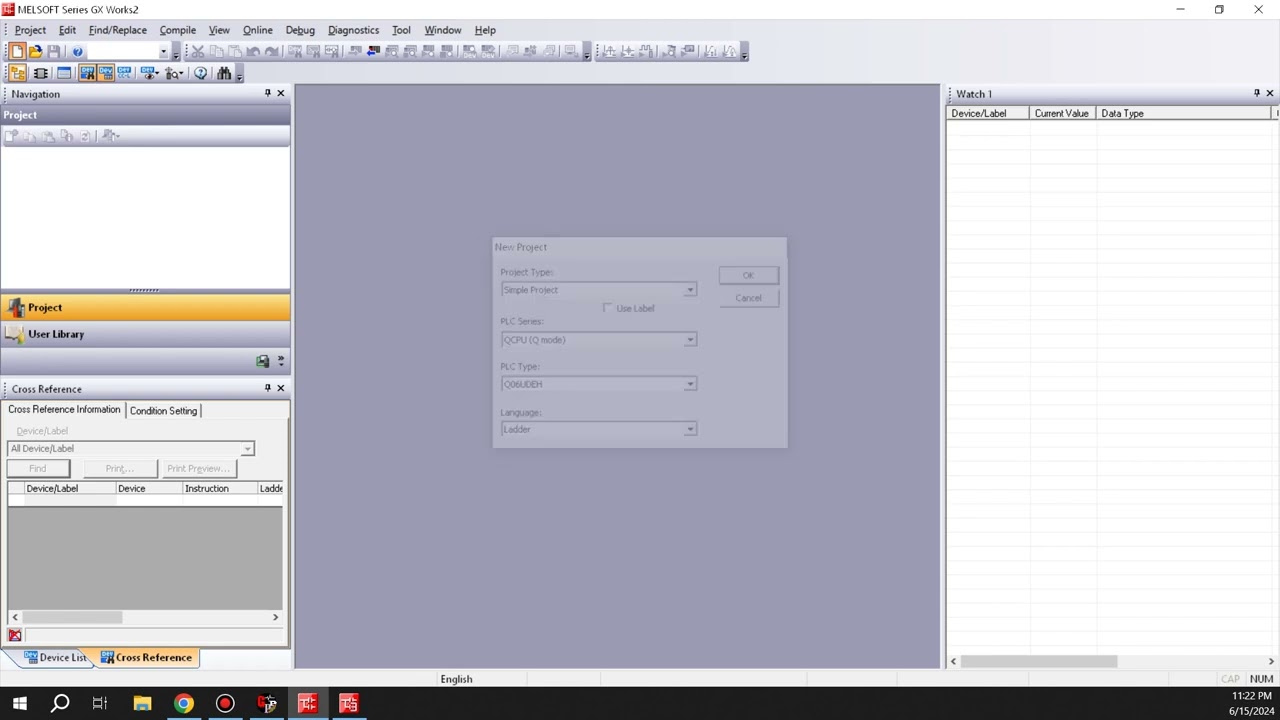Click the Undo arrow icon
The image size is (1280, 720).
[253, 51]
